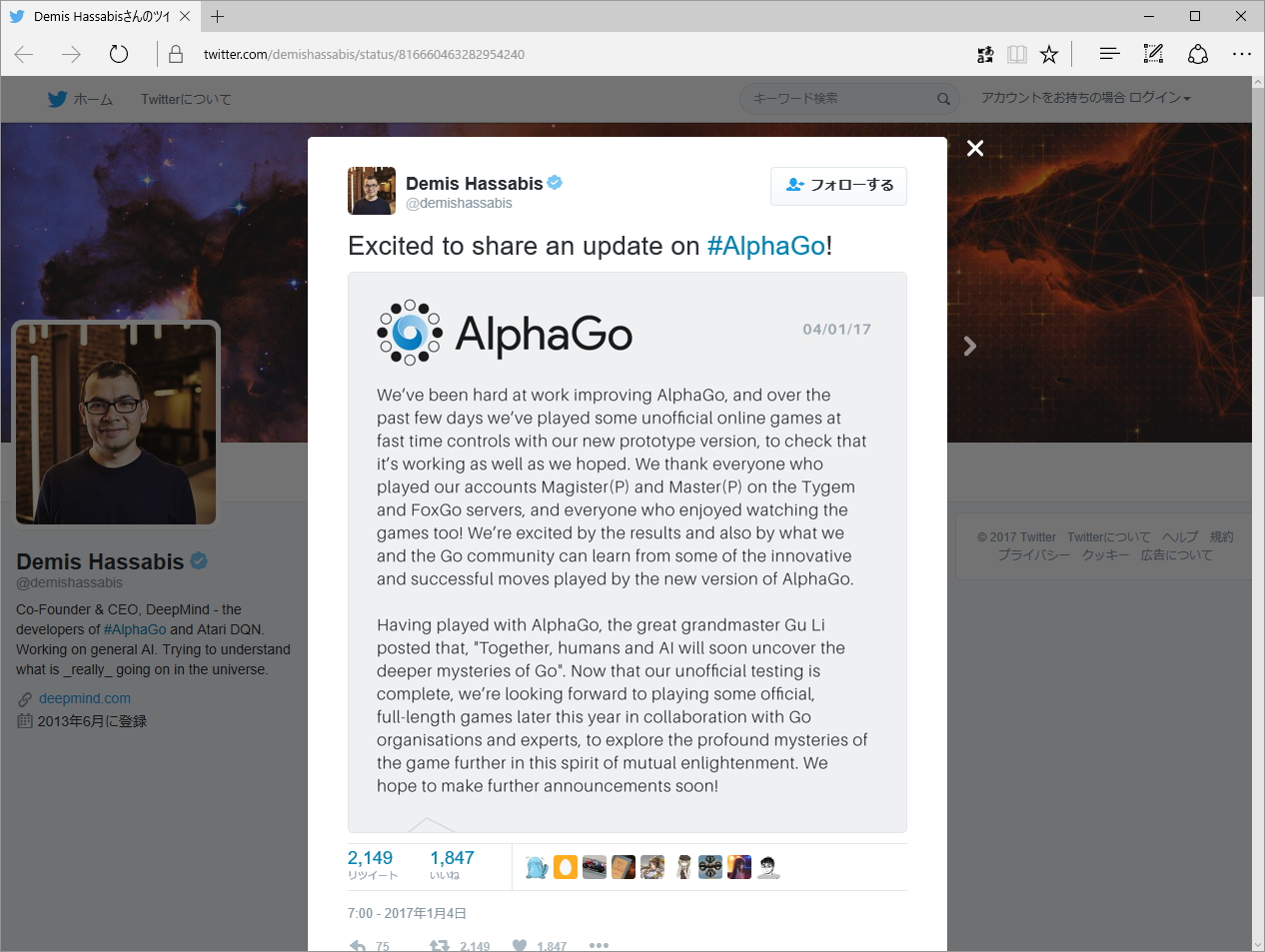
Task: Click the ヘルプ footer link
Action: [x=1180, y=536]
